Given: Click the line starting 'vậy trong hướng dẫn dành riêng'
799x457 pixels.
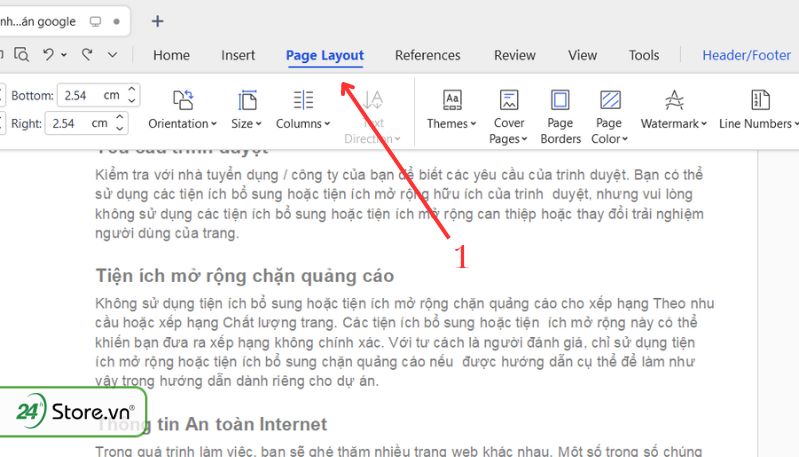Looking at the screenshot, I should click(x=236, y=381).
